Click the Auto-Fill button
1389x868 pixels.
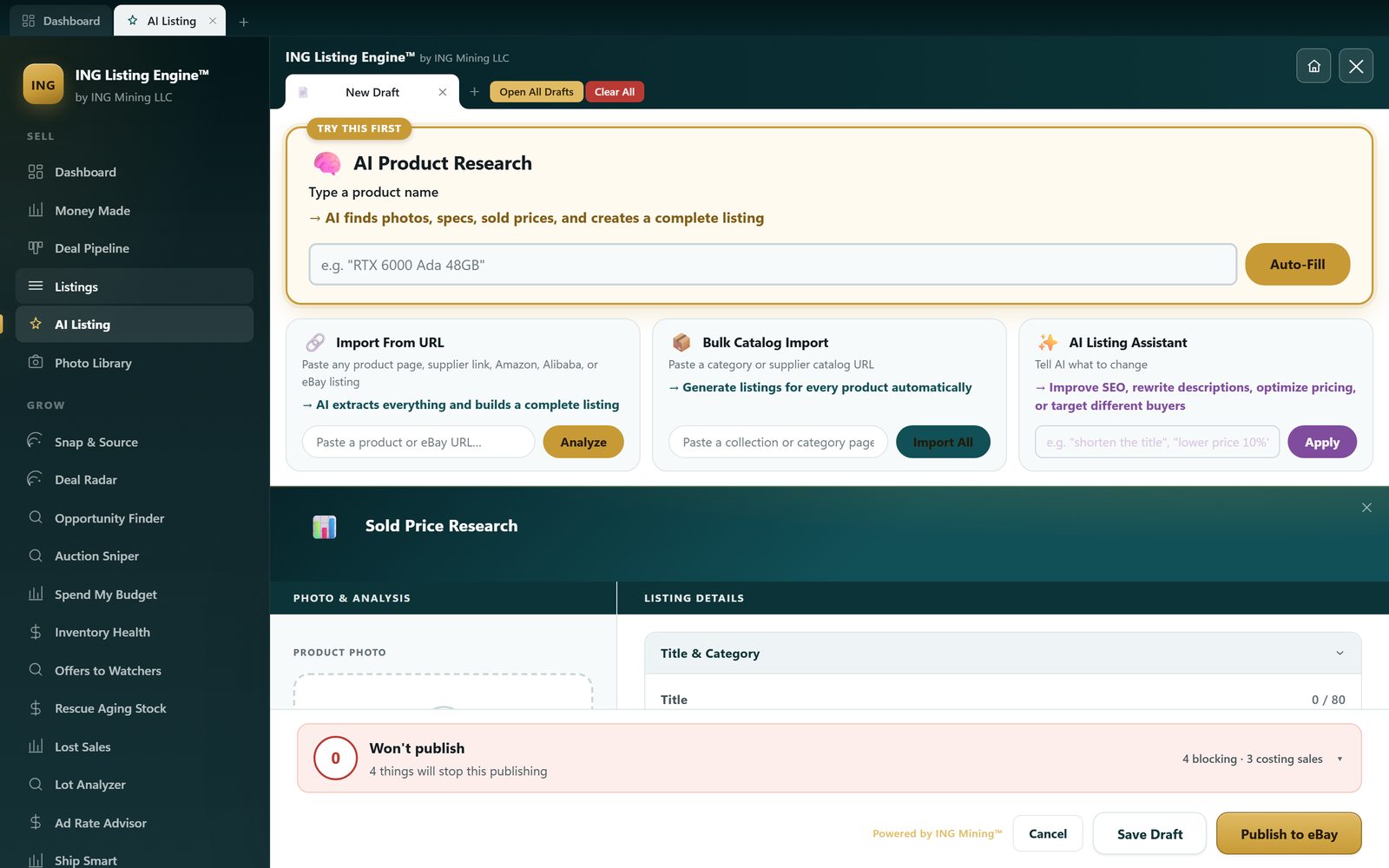click(x=1297, y=265)
